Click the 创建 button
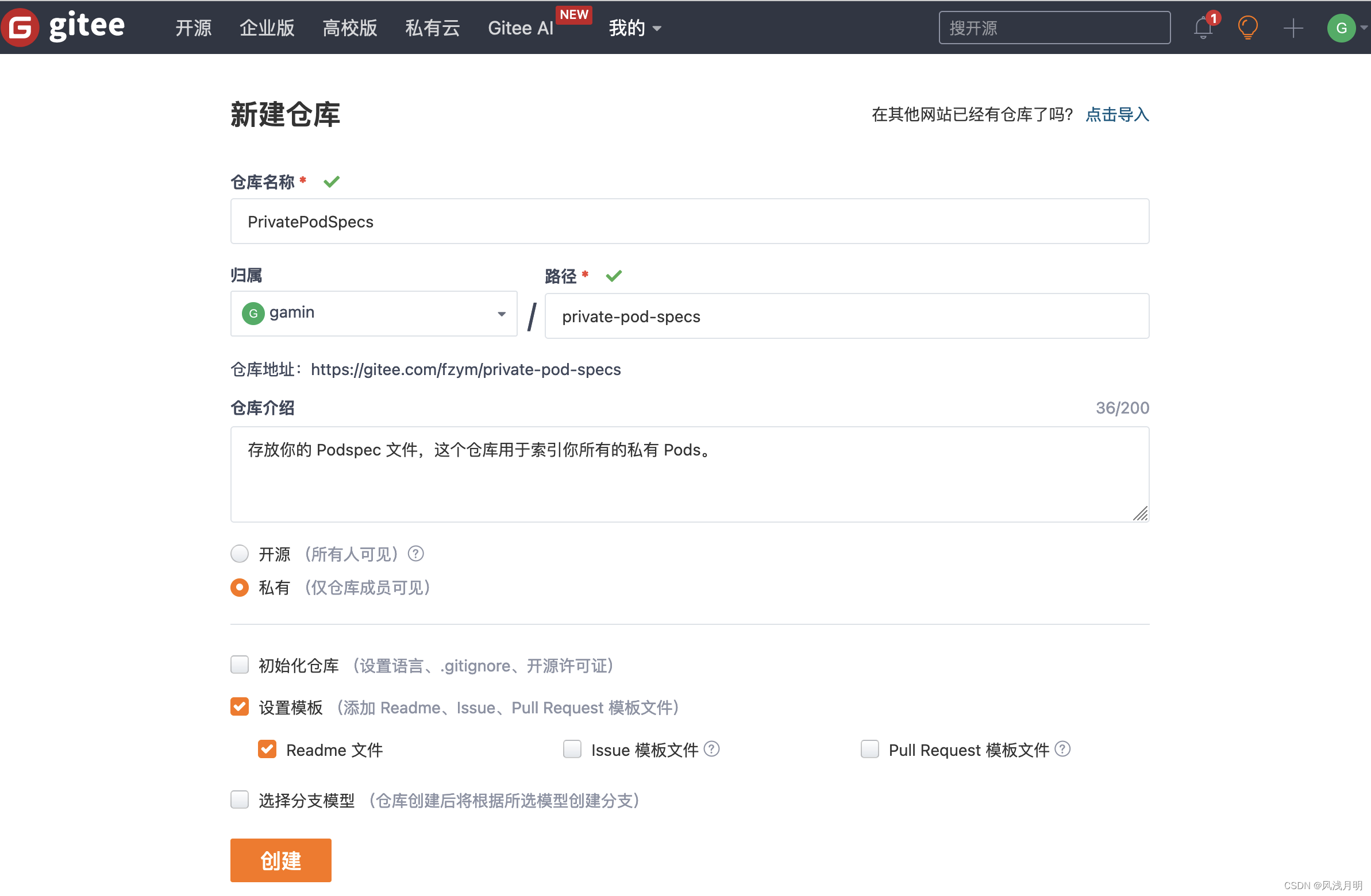This screenshot has width=1371, height=896. 281,861
